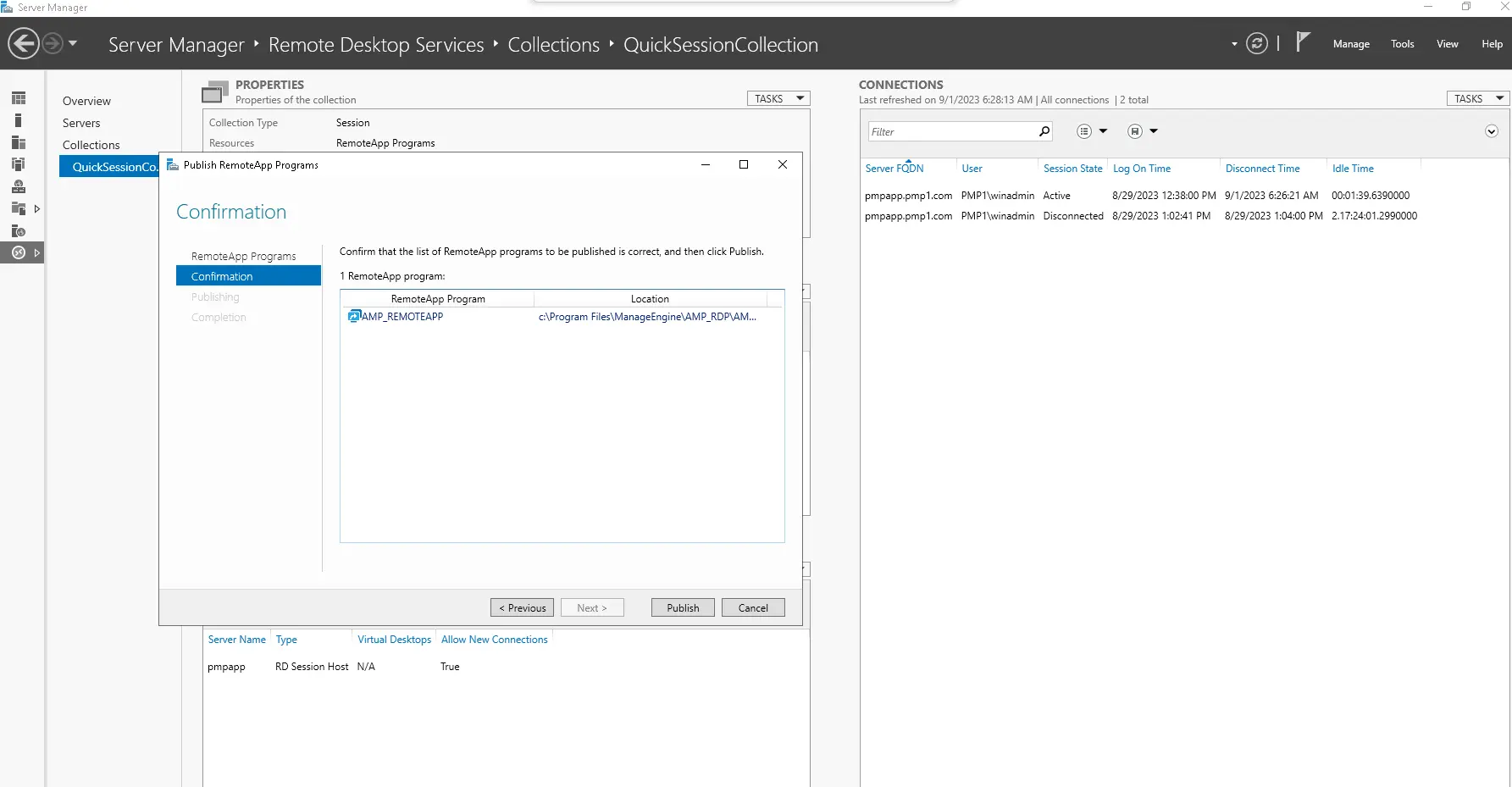
Task: Click the Remote Desktop Services sidebar icon
Action: pos(19,252)
